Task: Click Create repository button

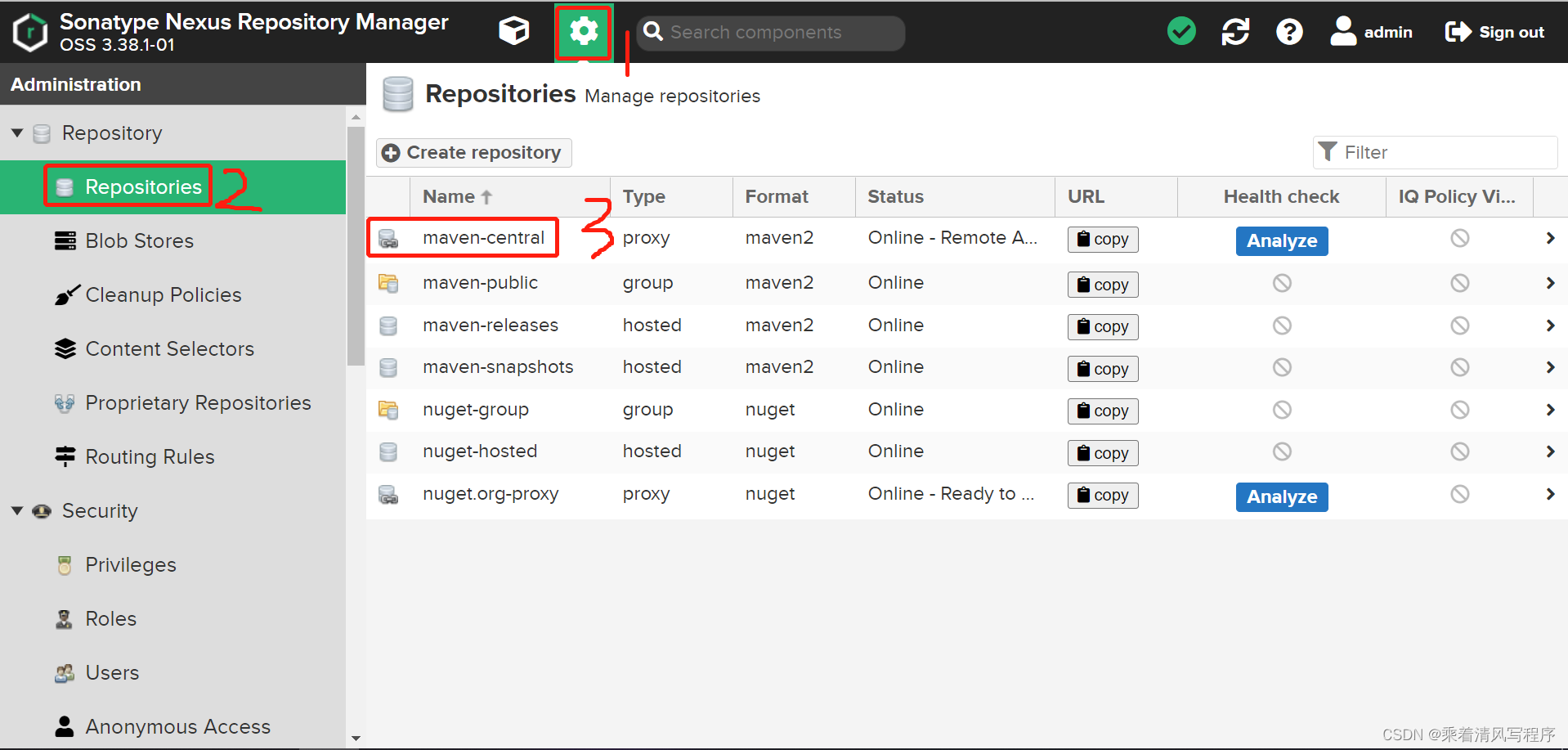Action: [x=473, y=152]
